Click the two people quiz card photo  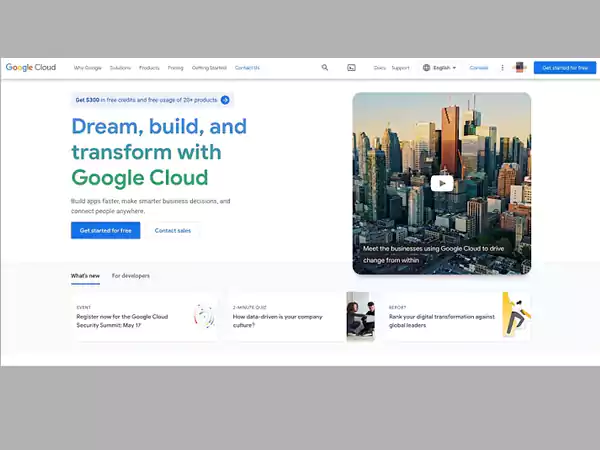pyautogui.click(x=360, y=316)
